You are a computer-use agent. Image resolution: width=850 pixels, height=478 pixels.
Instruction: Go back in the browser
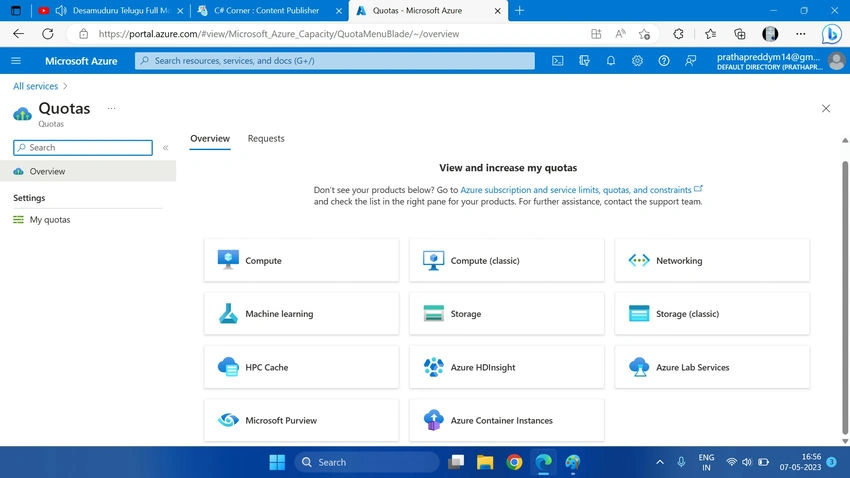pyautogui.click(x=18, y=34)
